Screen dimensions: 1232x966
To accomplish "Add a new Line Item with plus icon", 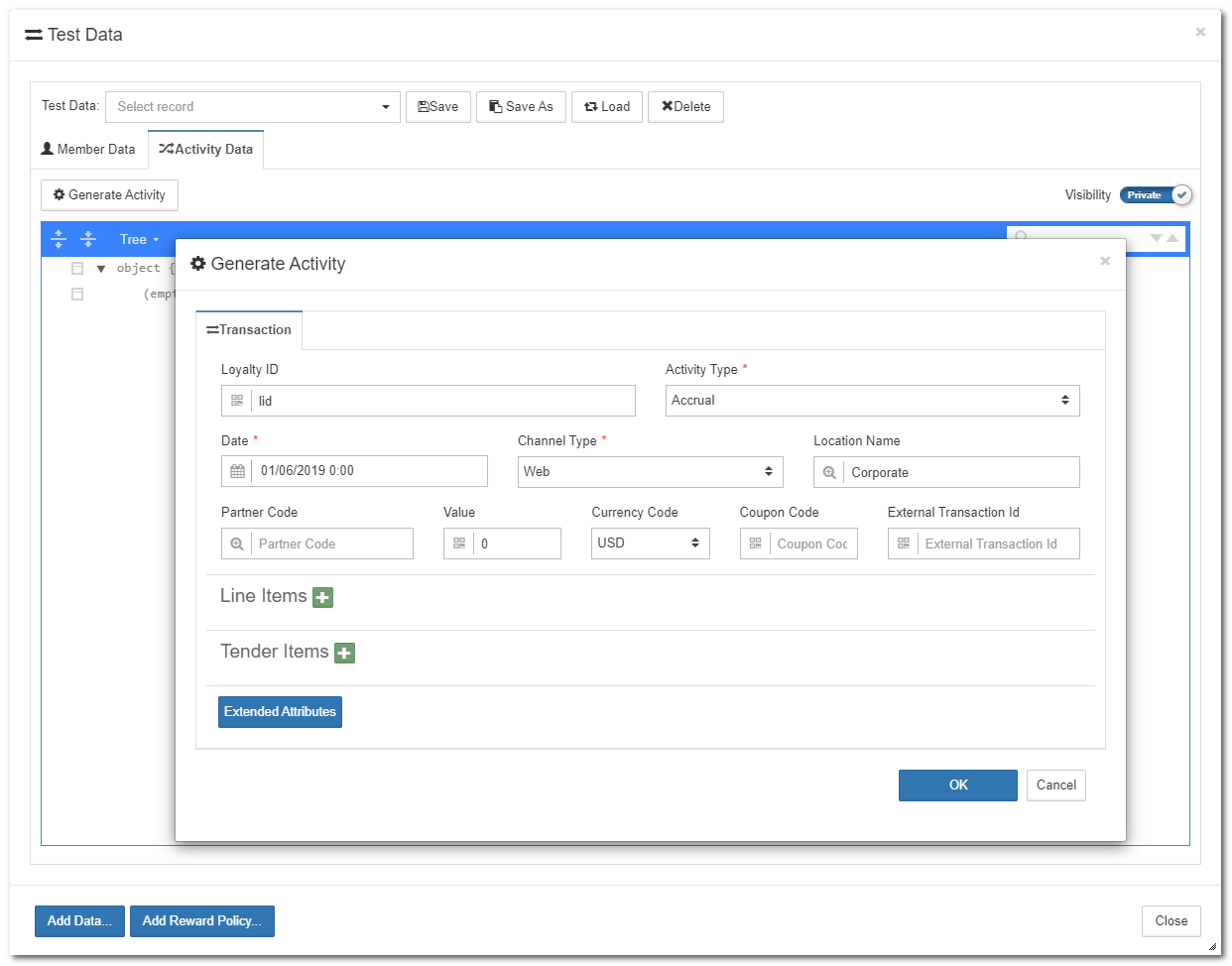I will click(x=322, y=597).
